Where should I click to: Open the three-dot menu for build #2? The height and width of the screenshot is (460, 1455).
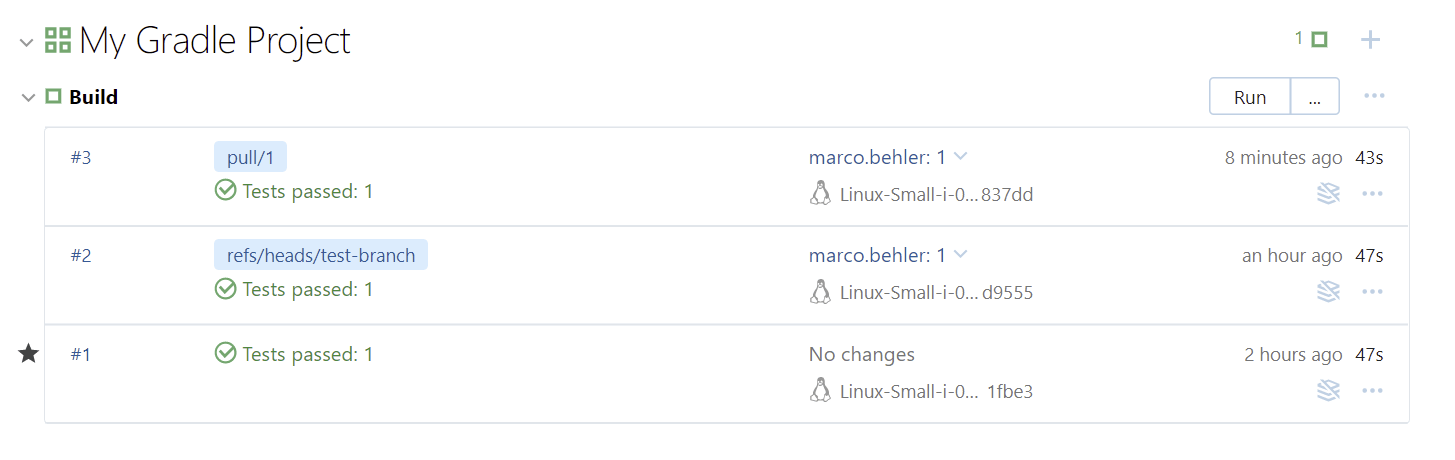[1372, 291]
